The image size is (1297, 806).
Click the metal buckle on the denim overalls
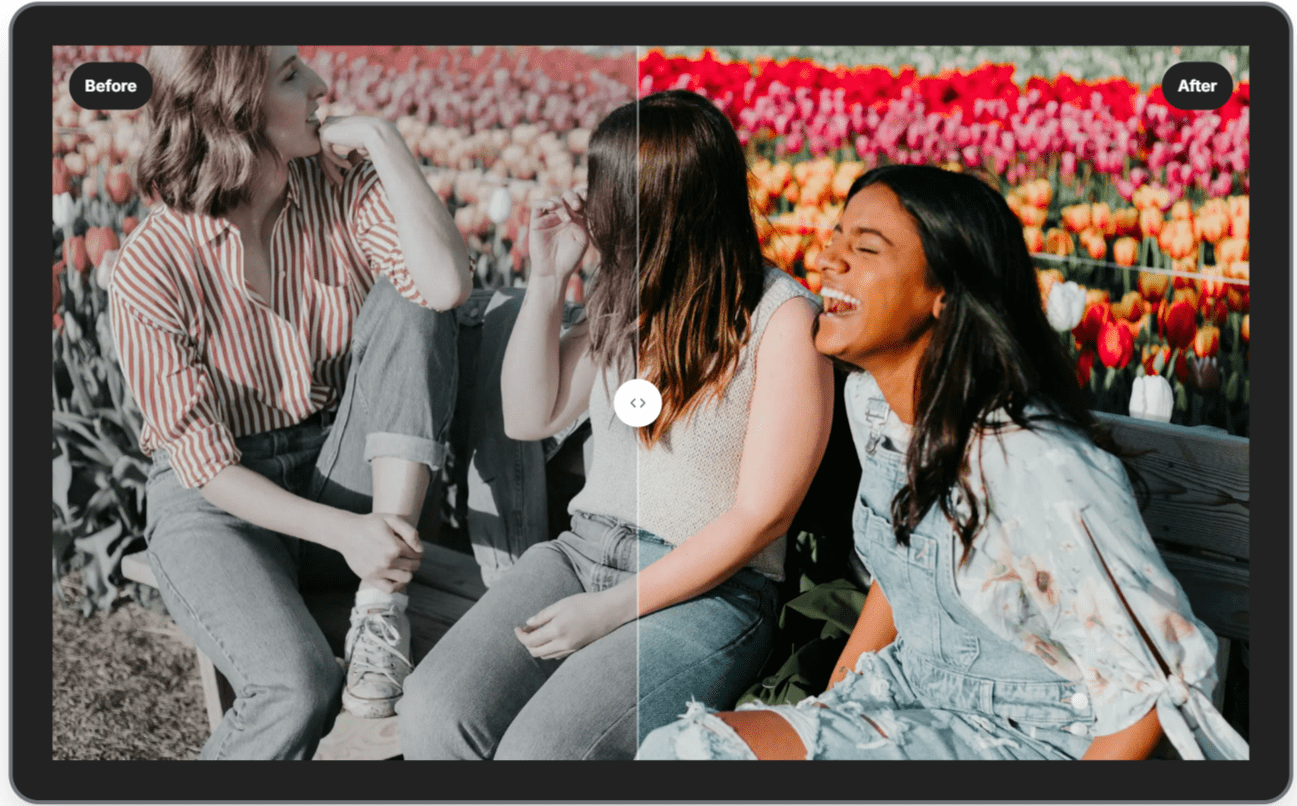coord(877,412)
